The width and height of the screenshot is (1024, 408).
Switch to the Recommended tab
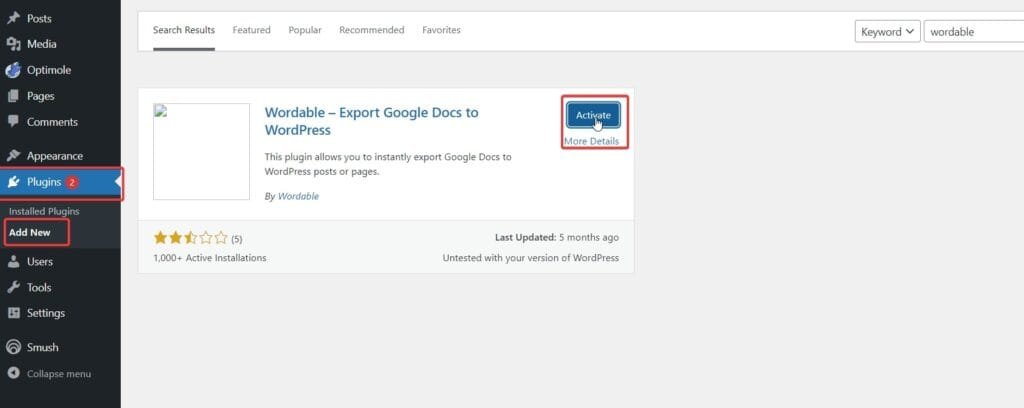point(372,30)
